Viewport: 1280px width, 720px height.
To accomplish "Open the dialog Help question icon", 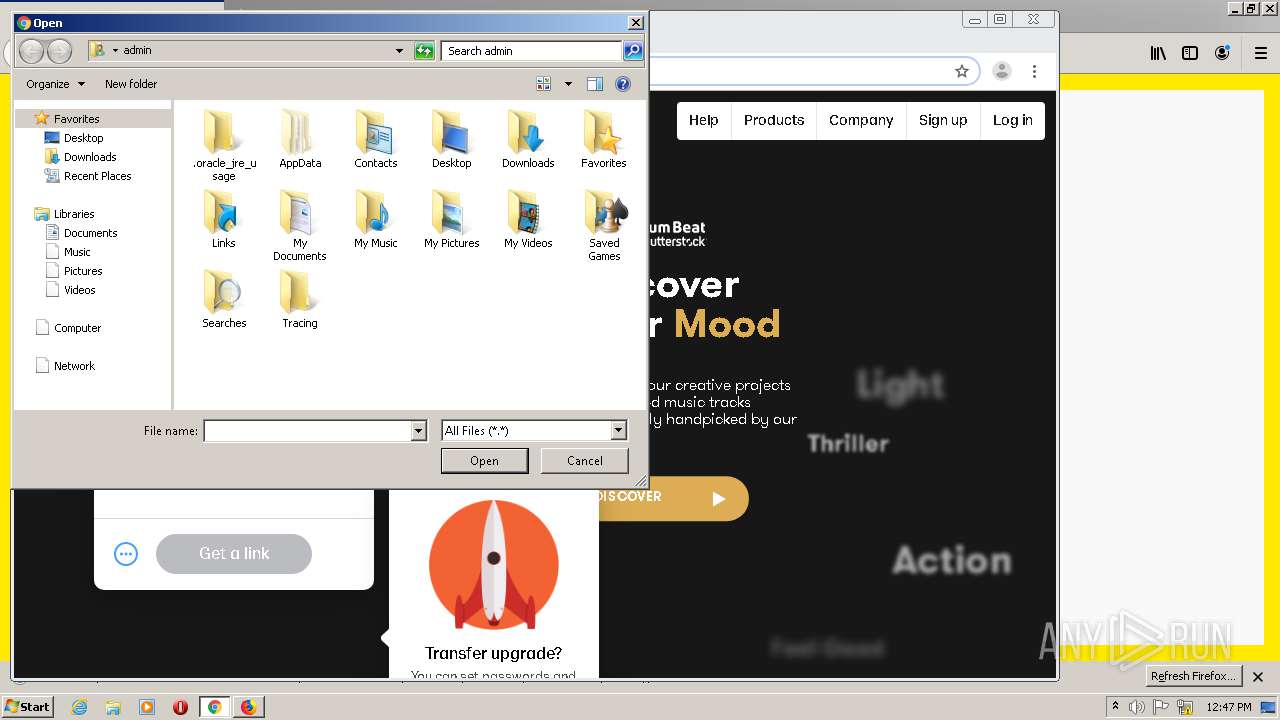I will tap(623, 84).
